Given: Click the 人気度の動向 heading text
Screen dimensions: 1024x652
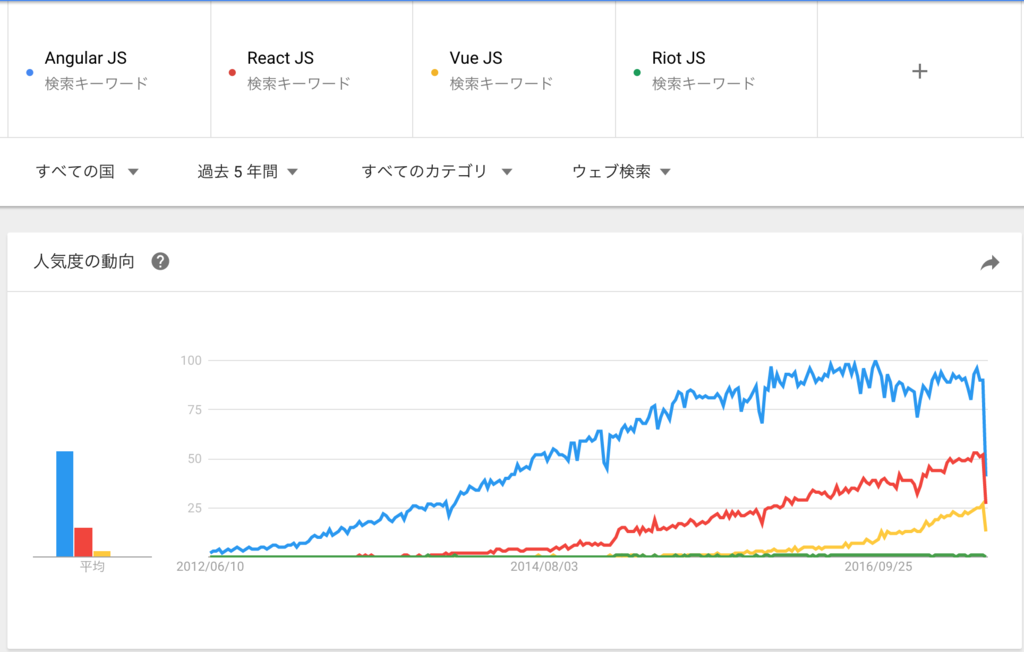Looking at the screenshot, I should pos(84,261).
